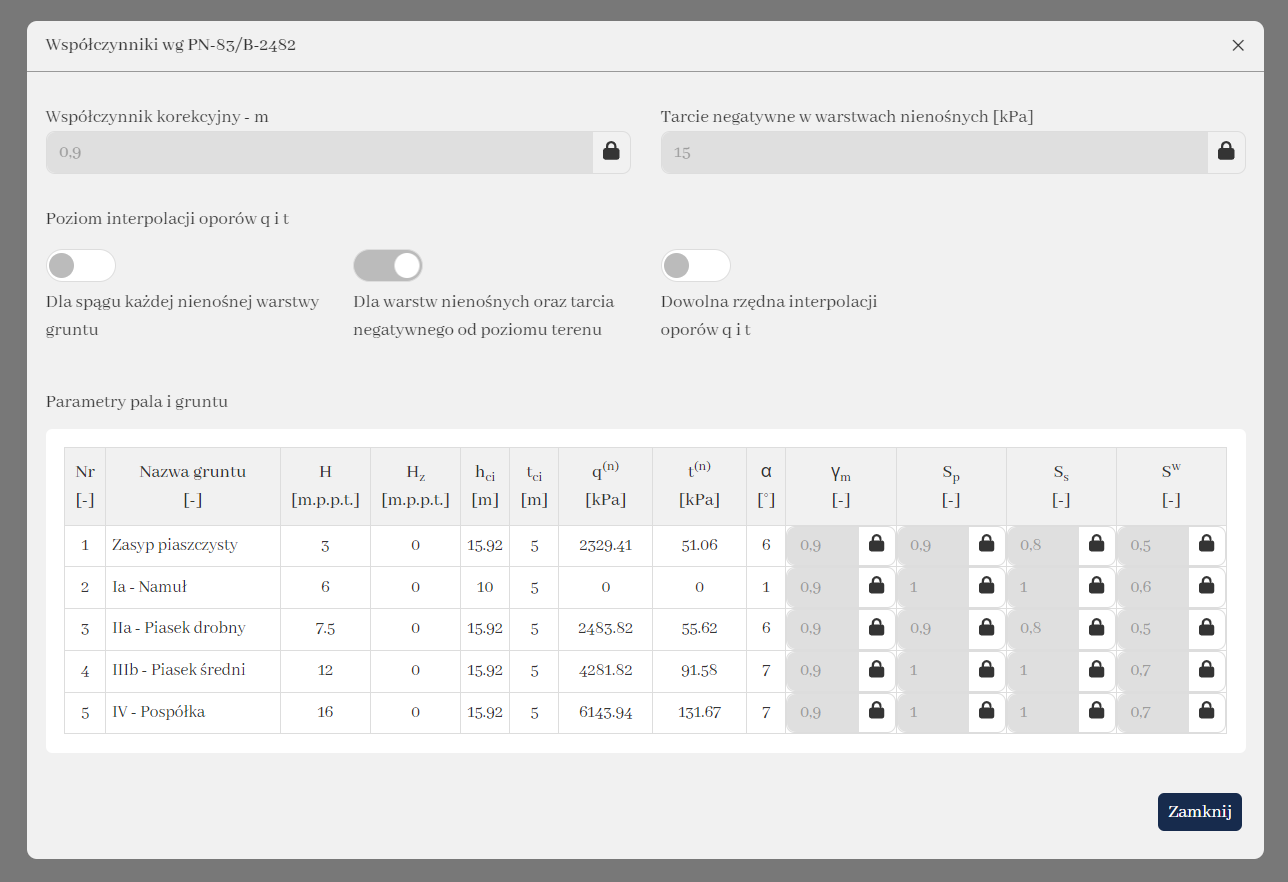Click lock icon for Tarcie negatywne field
The width and height of the screenshot is (1288, 882).
(x=1226, y=152)
